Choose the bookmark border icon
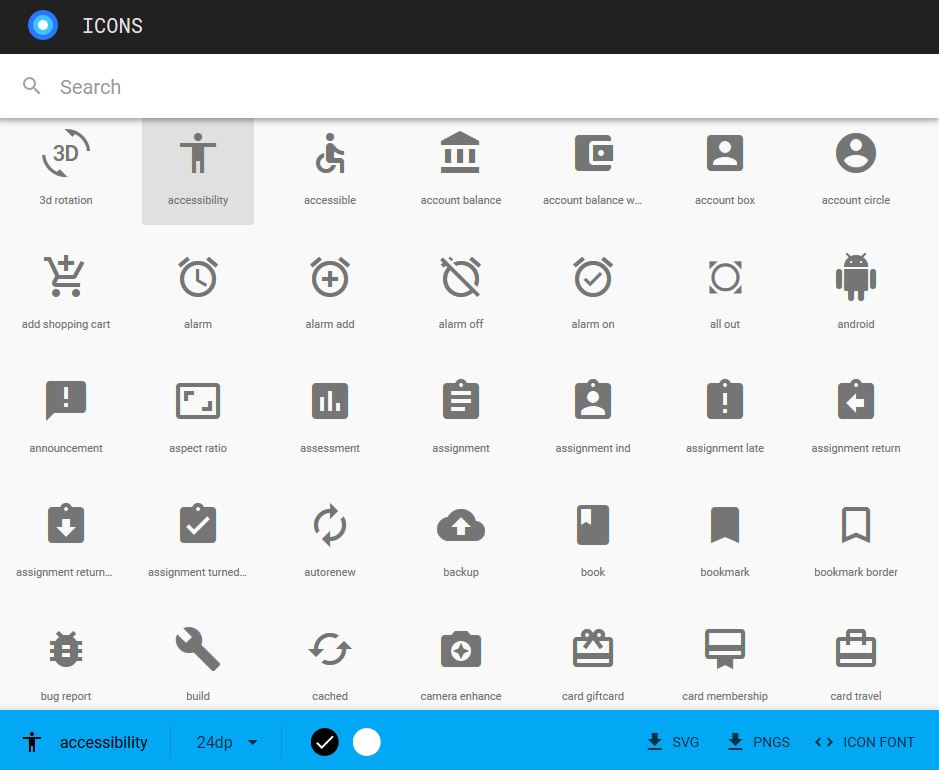Image resolution: width=939 pixels, height=770 pixels. coord(855,524)
